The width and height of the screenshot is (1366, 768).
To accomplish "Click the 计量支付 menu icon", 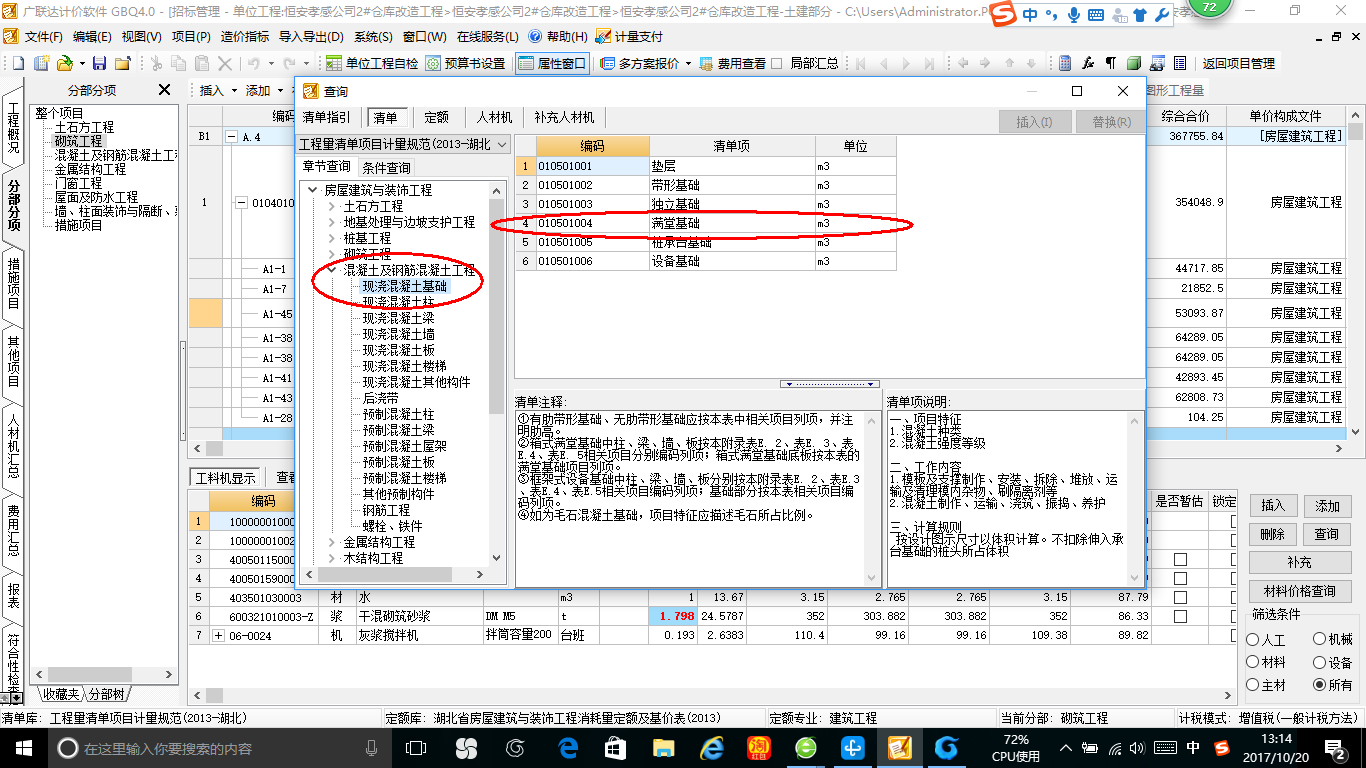I will pos(603,36).
